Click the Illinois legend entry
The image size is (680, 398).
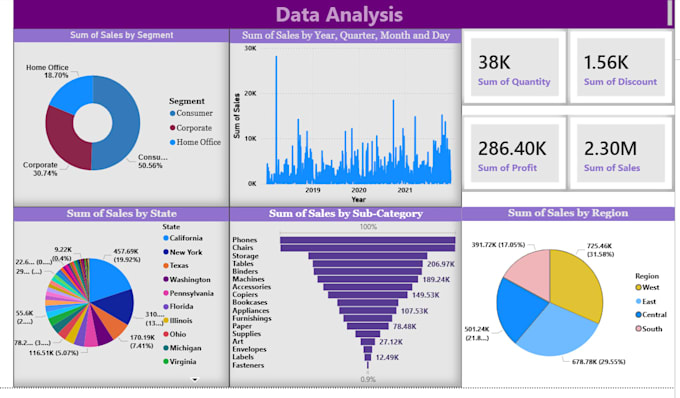(177, 321)
